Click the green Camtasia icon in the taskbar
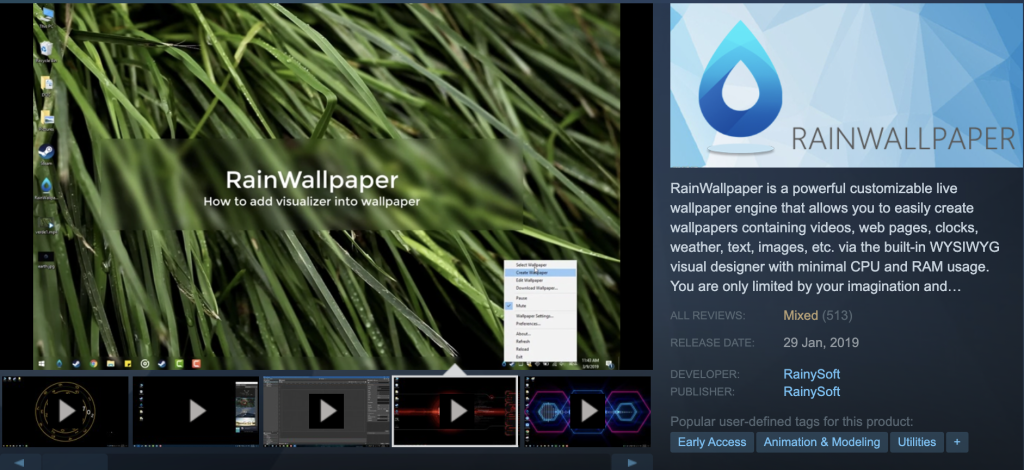The height and width of the screenshot is (470, 1024). 179,364
